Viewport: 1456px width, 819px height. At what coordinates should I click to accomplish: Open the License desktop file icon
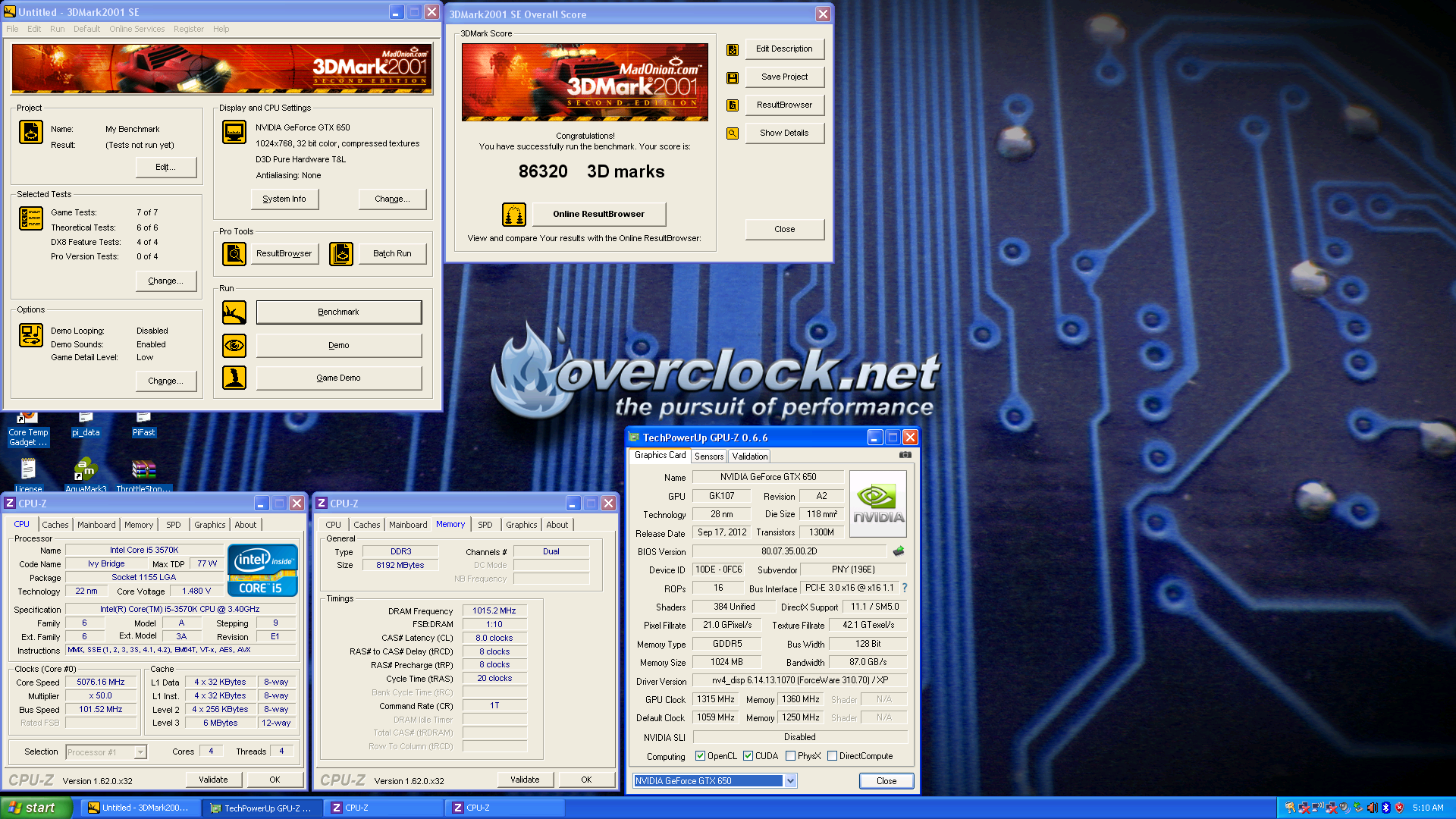coord(29,475)
